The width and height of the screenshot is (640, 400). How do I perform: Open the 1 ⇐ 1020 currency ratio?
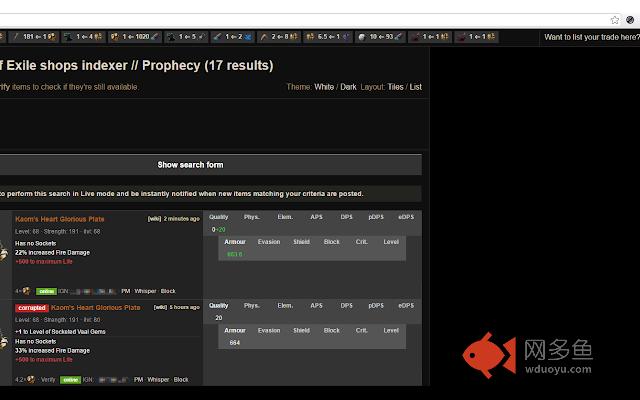[x=135, y=37]
